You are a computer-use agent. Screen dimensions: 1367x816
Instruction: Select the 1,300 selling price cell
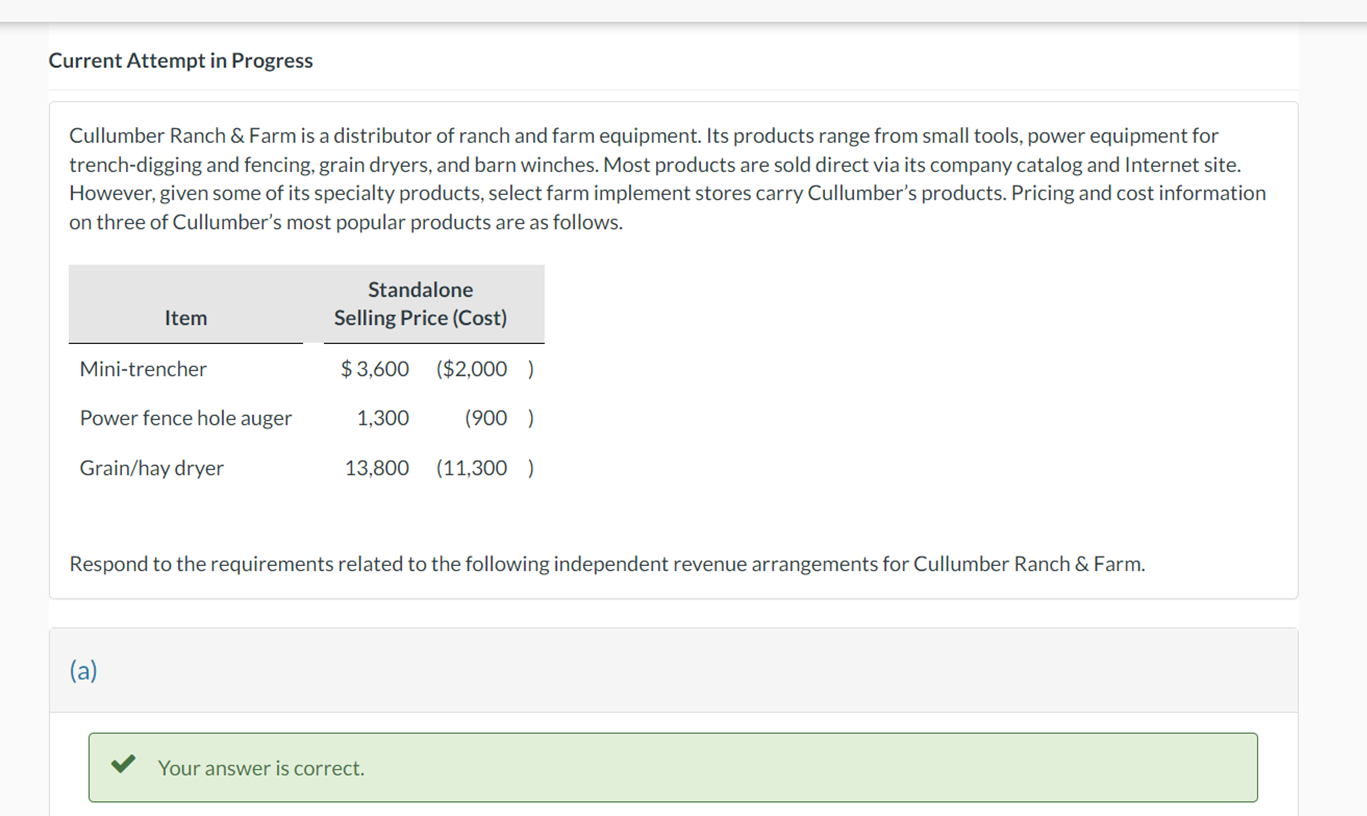pyautogui.click(x=383, y=418)
